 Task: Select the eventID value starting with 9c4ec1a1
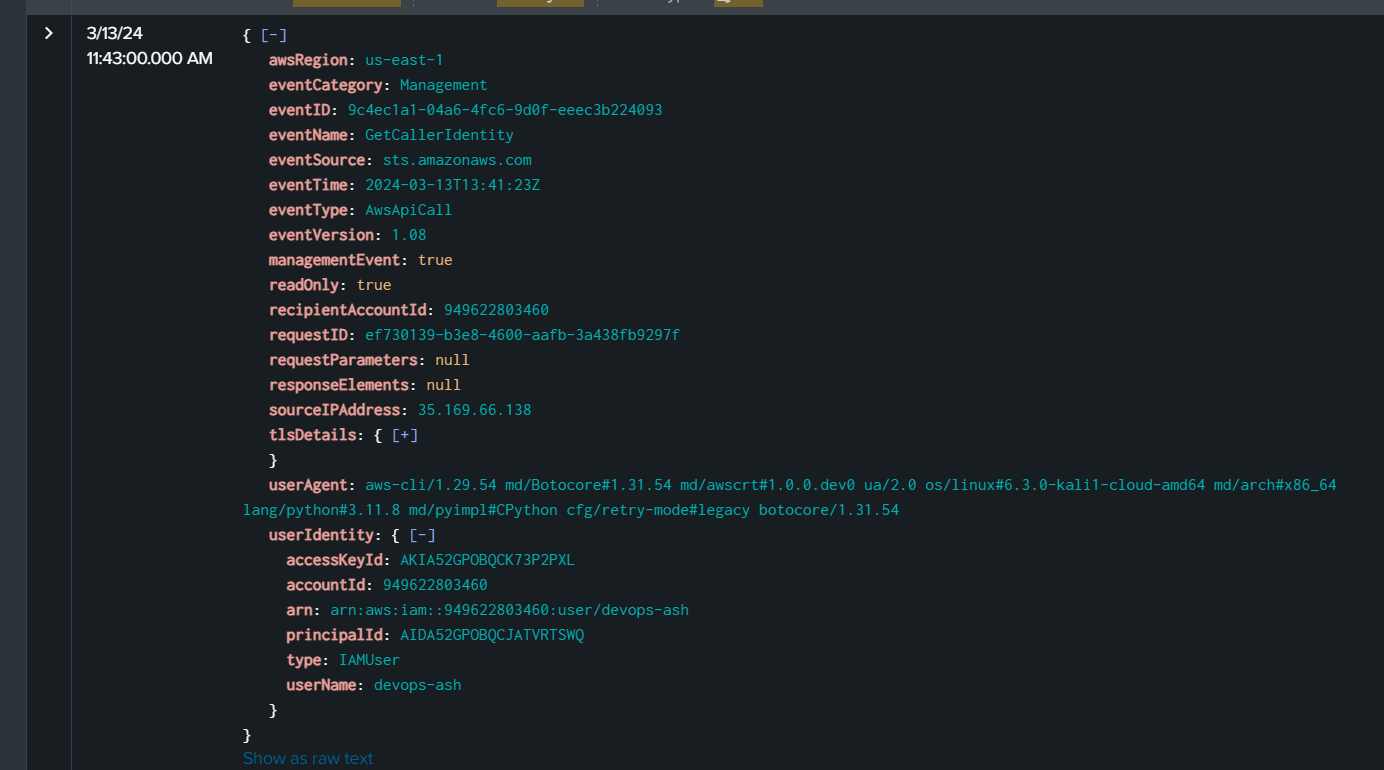[x=504, y=110]
